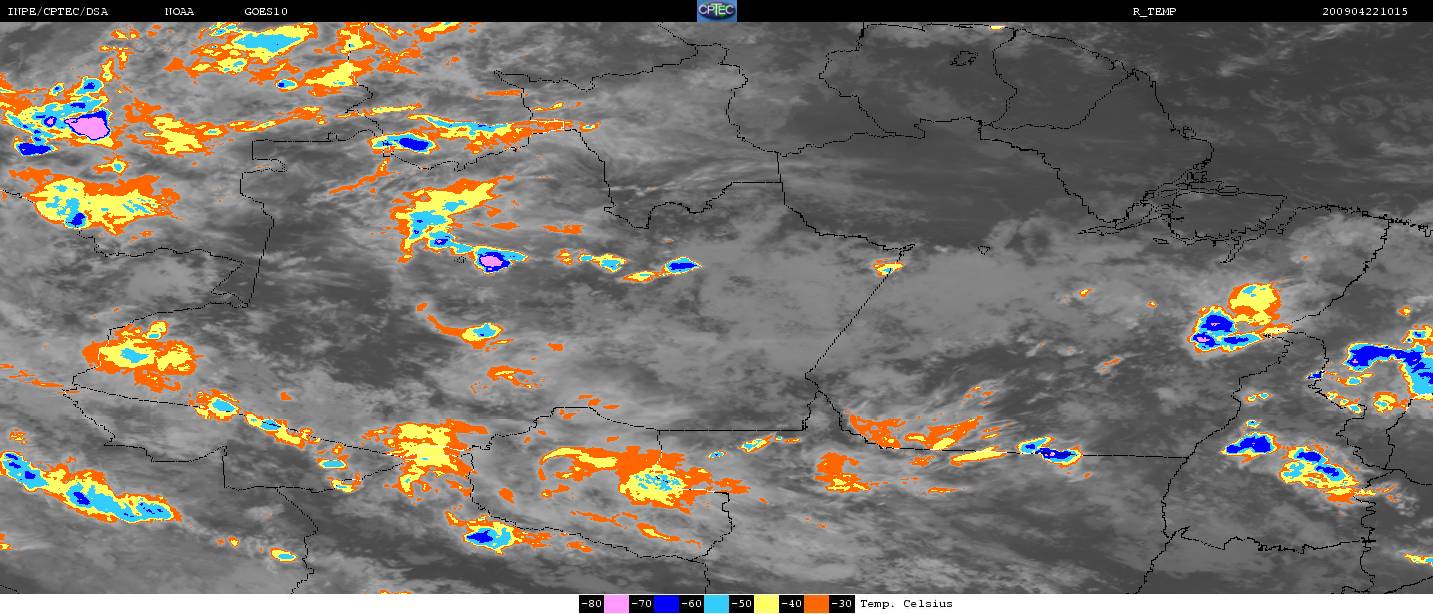Click the -60 legend label
The height and width of the screenshot is (614, 1433).
pos(691,604)
